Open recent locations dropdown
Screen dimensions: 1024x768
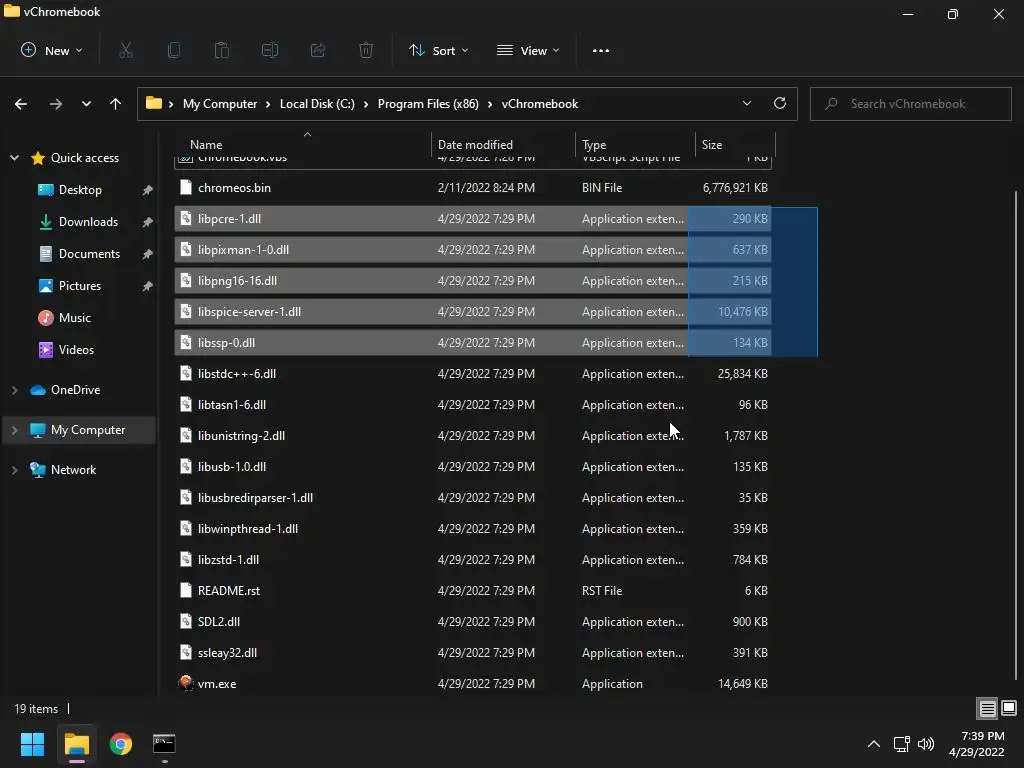[x=86, y=104]
